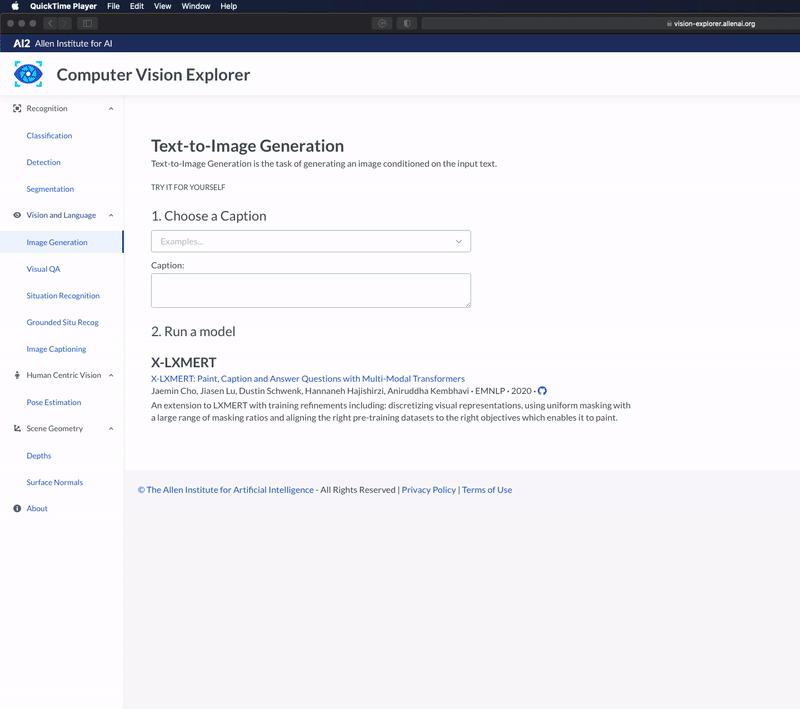Screen dimensions: 800x709
Task: Click the Computer Vision Explorer eye logo
Action: pos(28,74)
